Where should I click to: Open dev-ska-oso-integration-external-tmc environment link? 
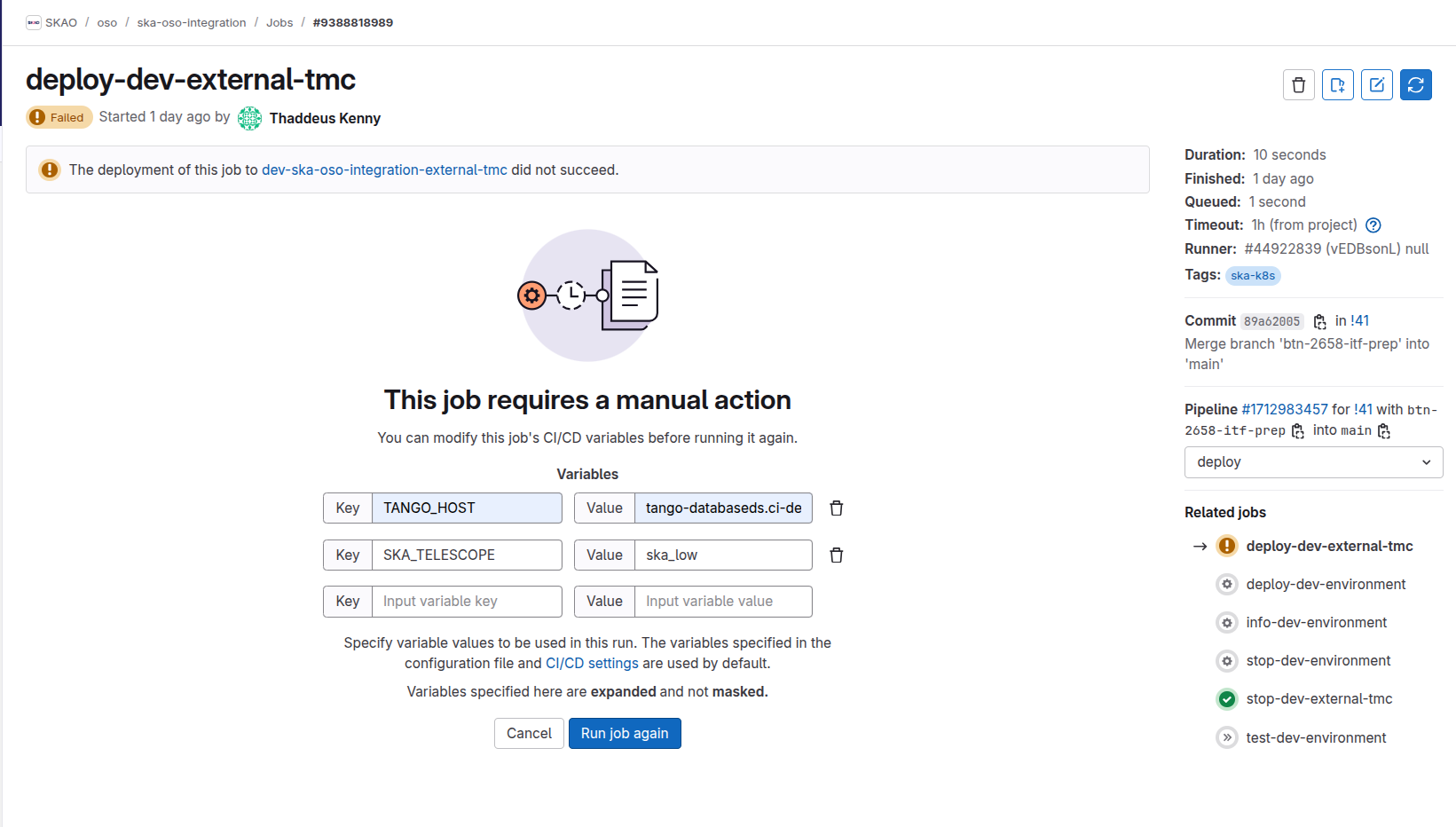(x=384, y=169)
